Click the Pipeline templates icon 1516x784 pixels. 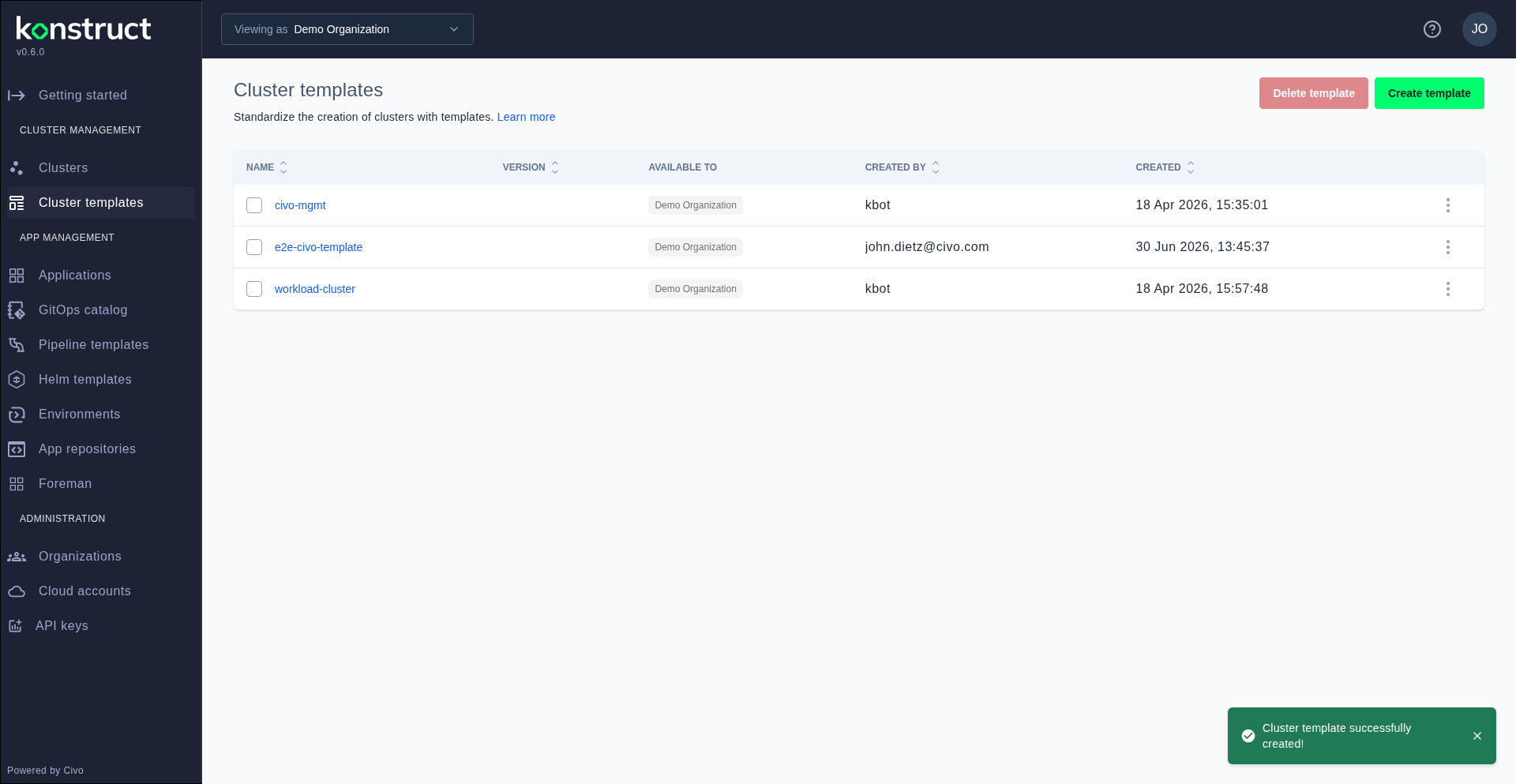[17, 345]
